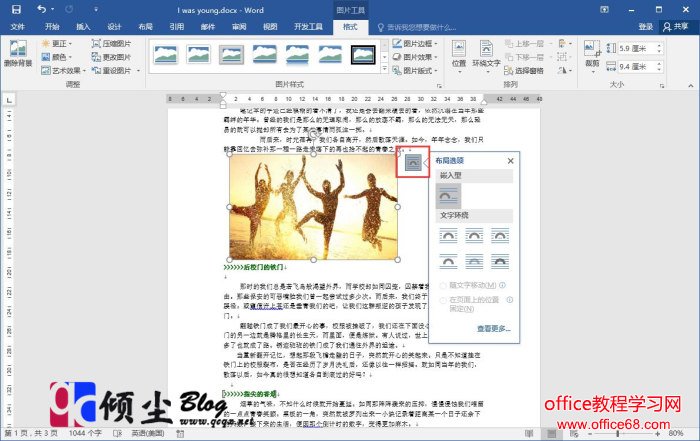The image size is (700, 441).
Task: Open the Rotate objects dropdown icon
Action: point(564,71)
